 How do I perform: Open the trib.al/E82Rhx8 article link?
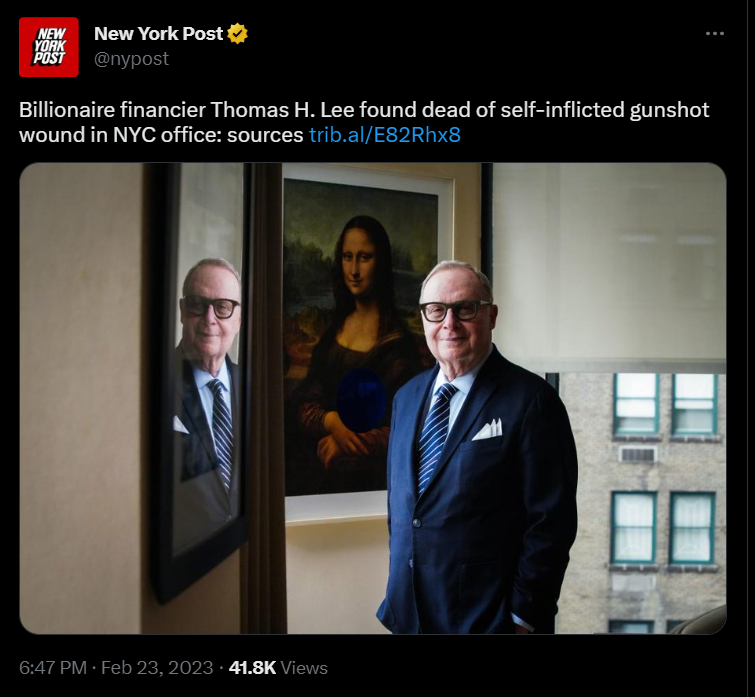click(x=385, y=135)
